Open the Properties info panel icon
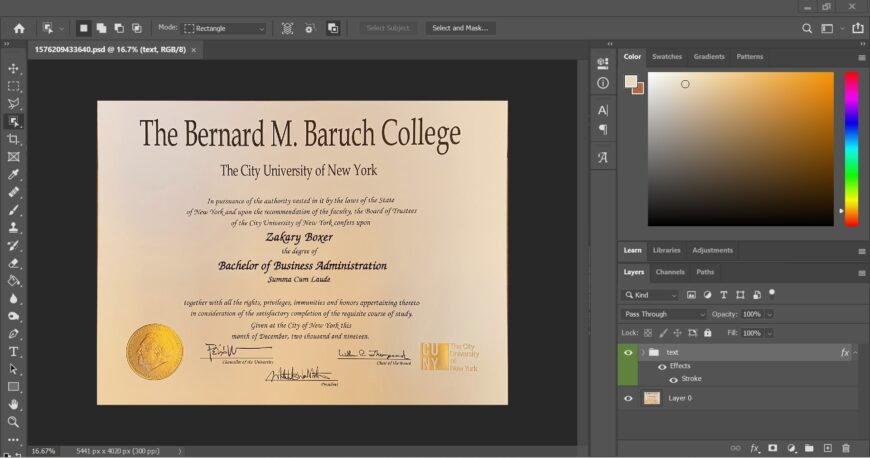Image resolution: width=870 pixels, height=458 pixels. [603, 83]
